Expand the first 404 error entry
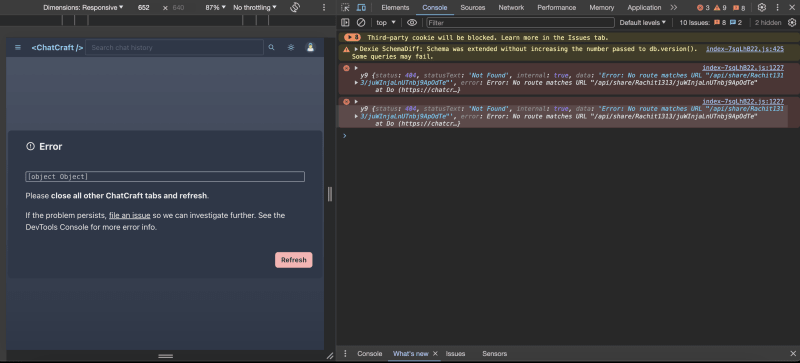 (x=356, y=68)
